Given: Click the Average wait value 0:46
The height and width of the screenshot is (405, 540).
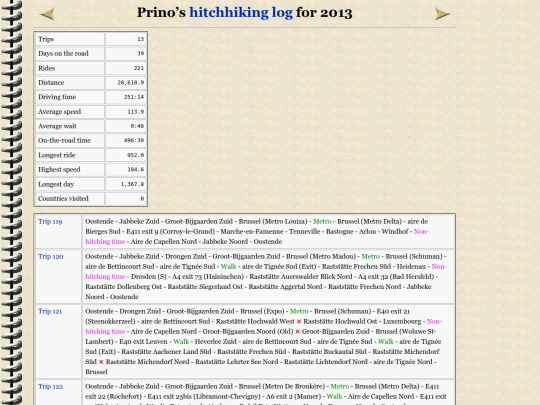Looking at the screenshot, I should (x=137, y=126).
